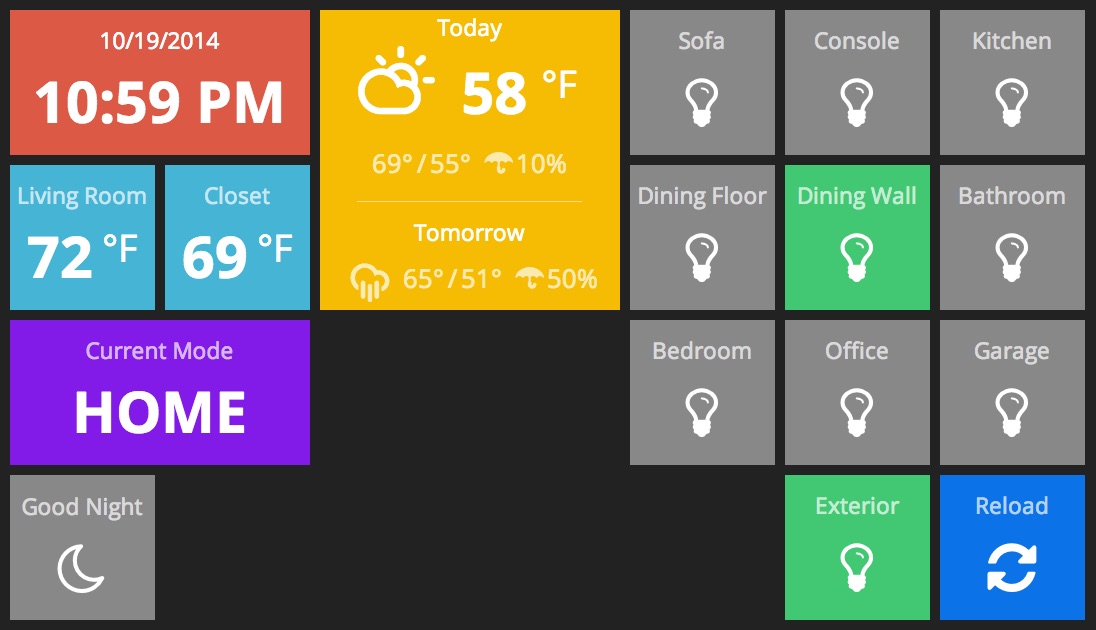Click the Good Night moon icon
Viewport: 1096px width, 630px height.
click(81, 568)
